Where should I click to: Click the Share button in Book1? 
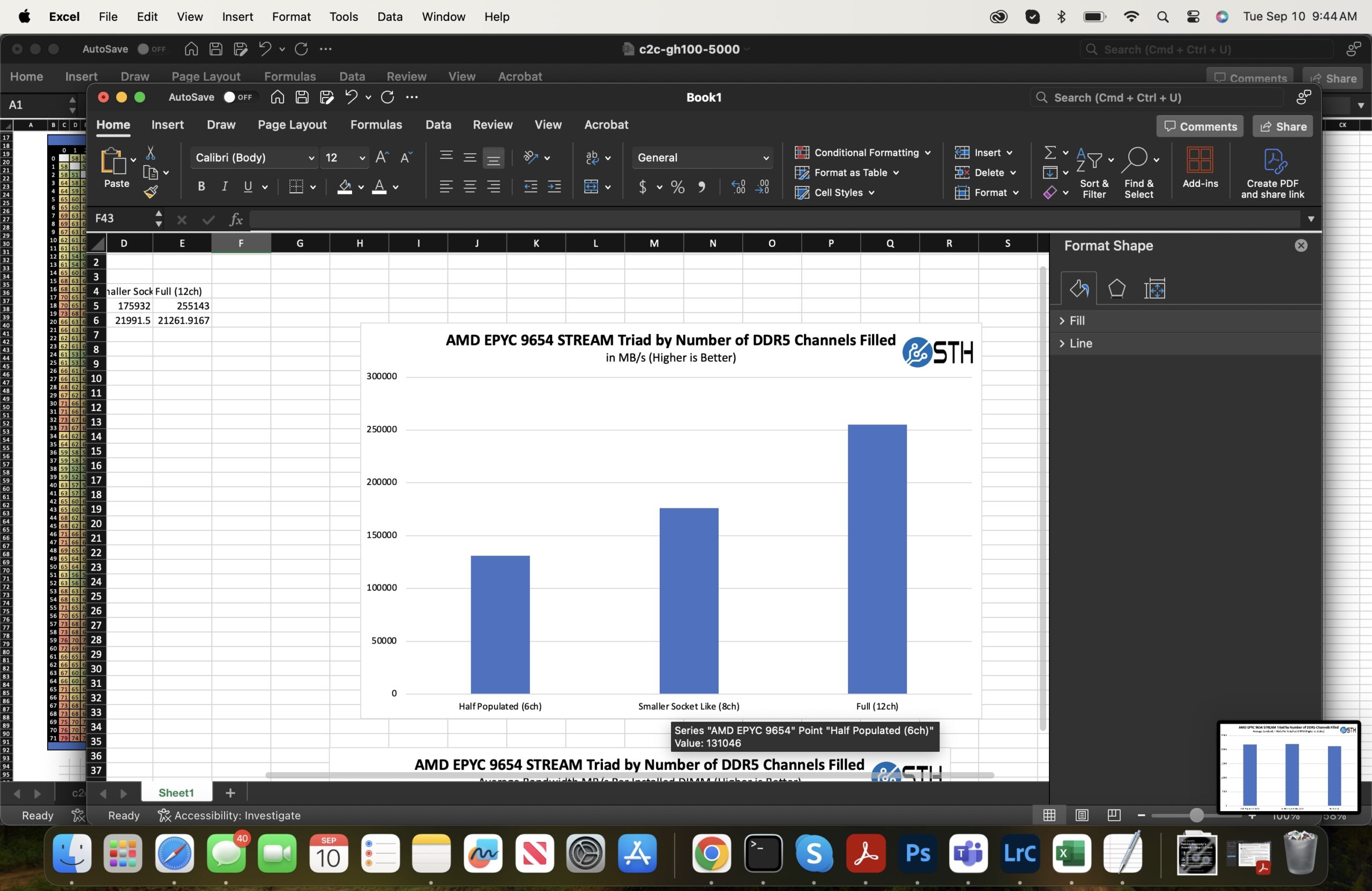tap(1282, 127)
